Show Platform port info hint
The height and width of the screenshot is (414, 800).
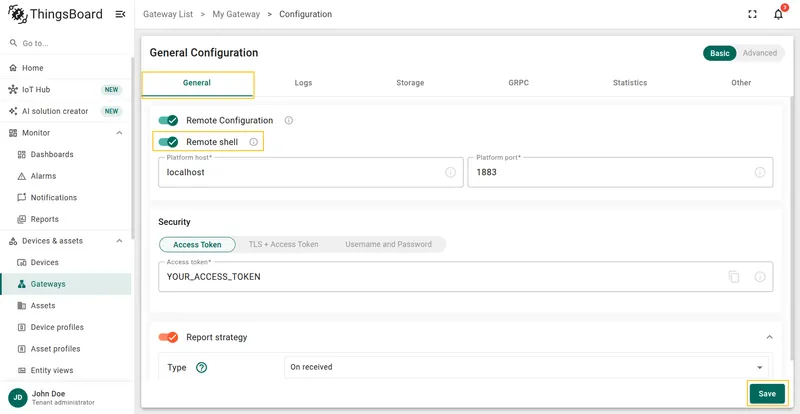tap(760, 173)
